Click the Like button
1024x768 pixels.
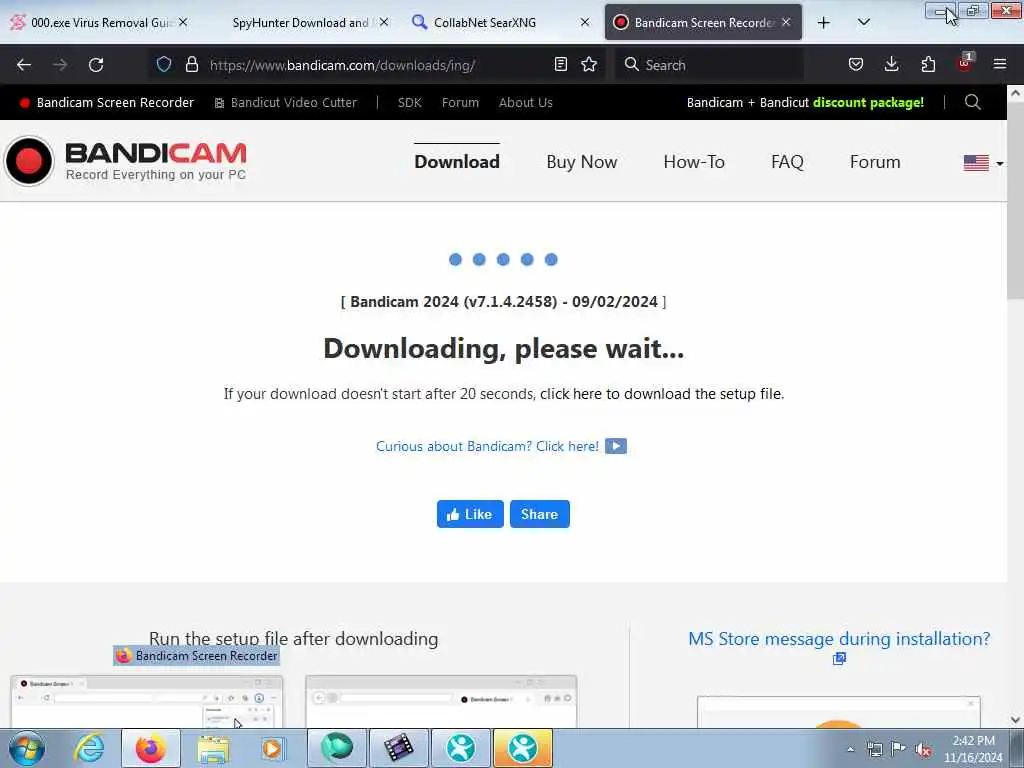[470, 514]
